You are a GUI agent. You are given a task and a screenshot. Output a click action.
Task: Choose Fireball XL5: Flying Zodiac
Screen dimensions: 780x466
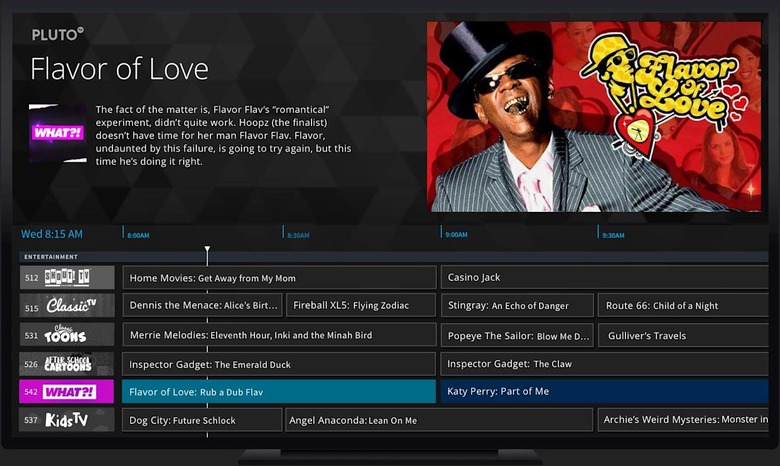361,306
